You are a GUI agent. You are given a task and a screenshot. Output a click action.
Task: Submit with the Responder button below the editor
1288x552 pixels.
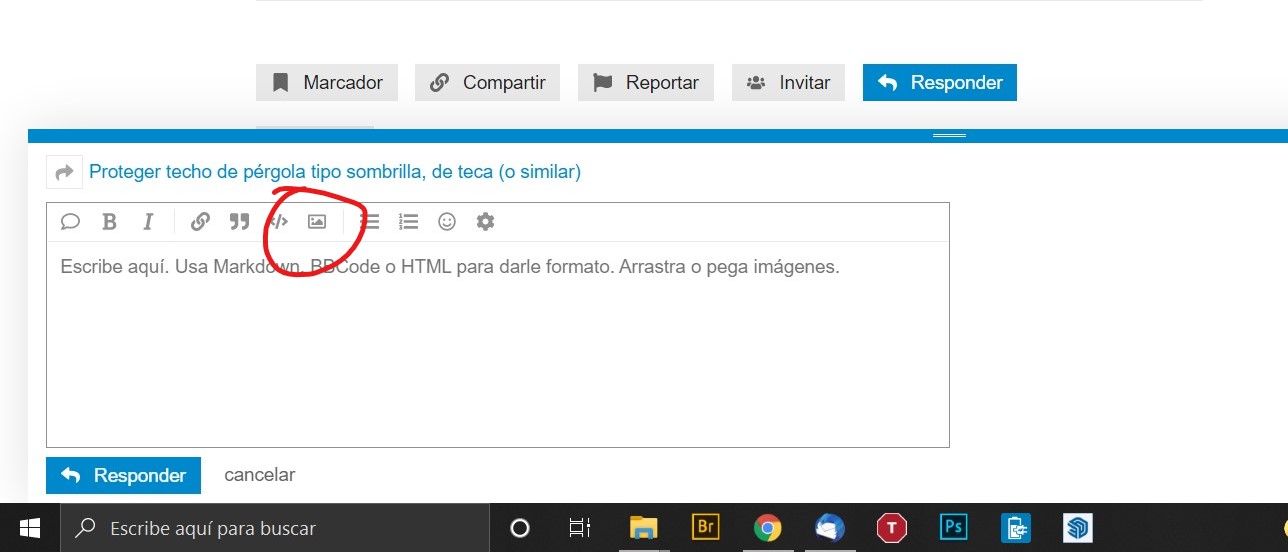(123, 476)
